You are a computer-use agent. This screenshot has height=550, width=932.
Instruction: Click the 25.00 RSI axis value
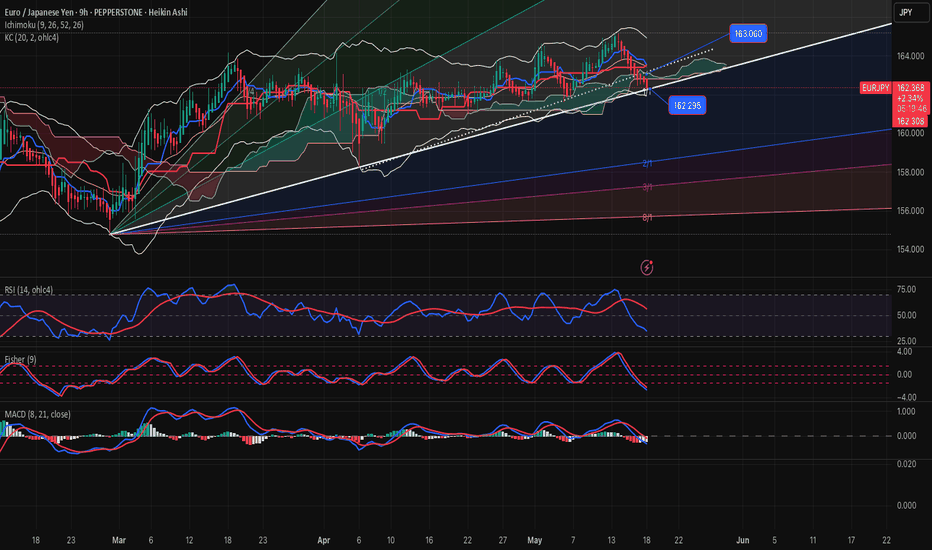point(906,341)
